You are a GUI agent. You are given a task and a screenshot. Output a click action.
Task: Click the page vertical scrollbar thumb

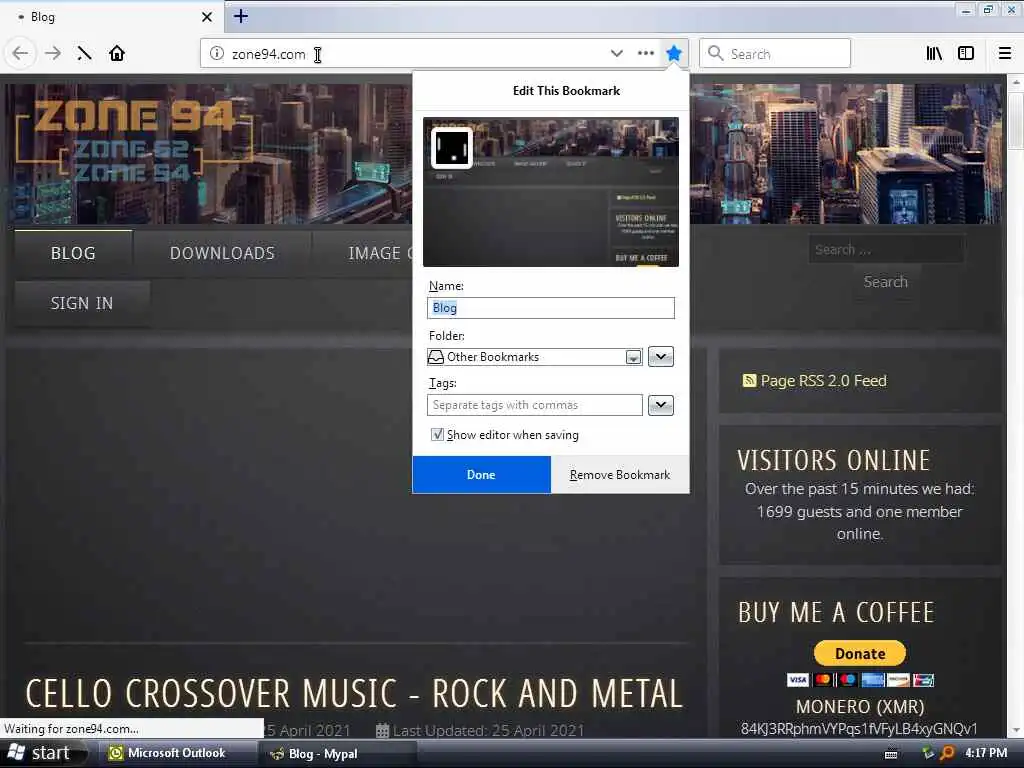[1016, 120]
